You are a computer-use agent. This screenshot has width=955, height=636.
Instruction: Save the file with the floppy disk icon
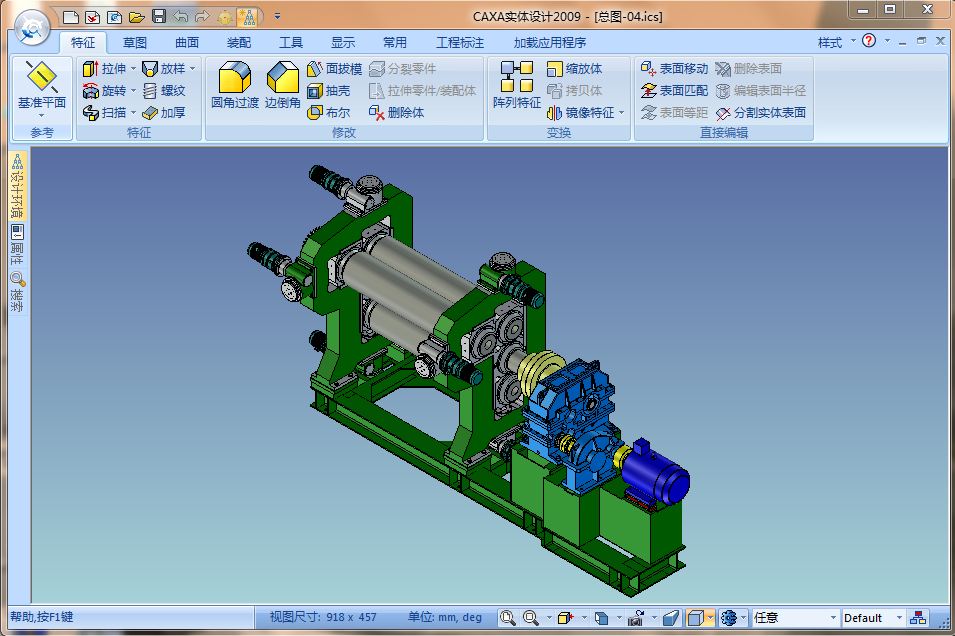point(159,16)
